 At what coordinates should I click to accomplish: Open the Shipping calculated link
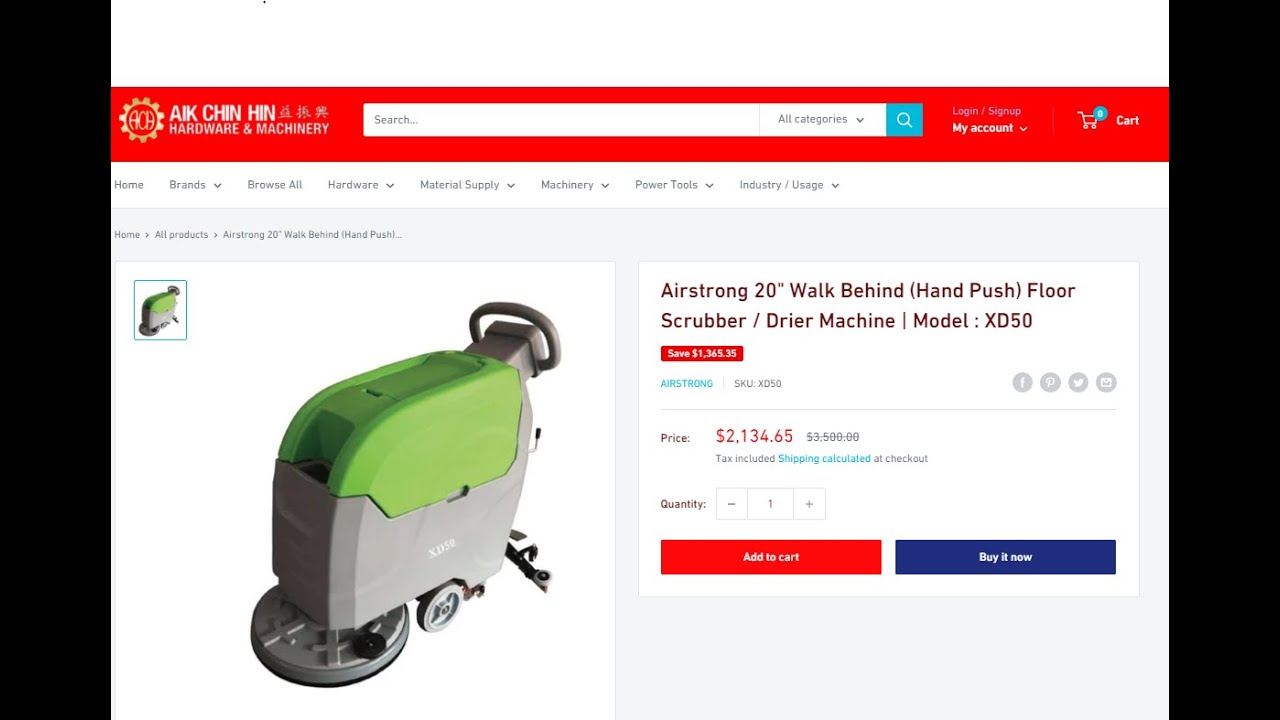(x=824, y=459)
